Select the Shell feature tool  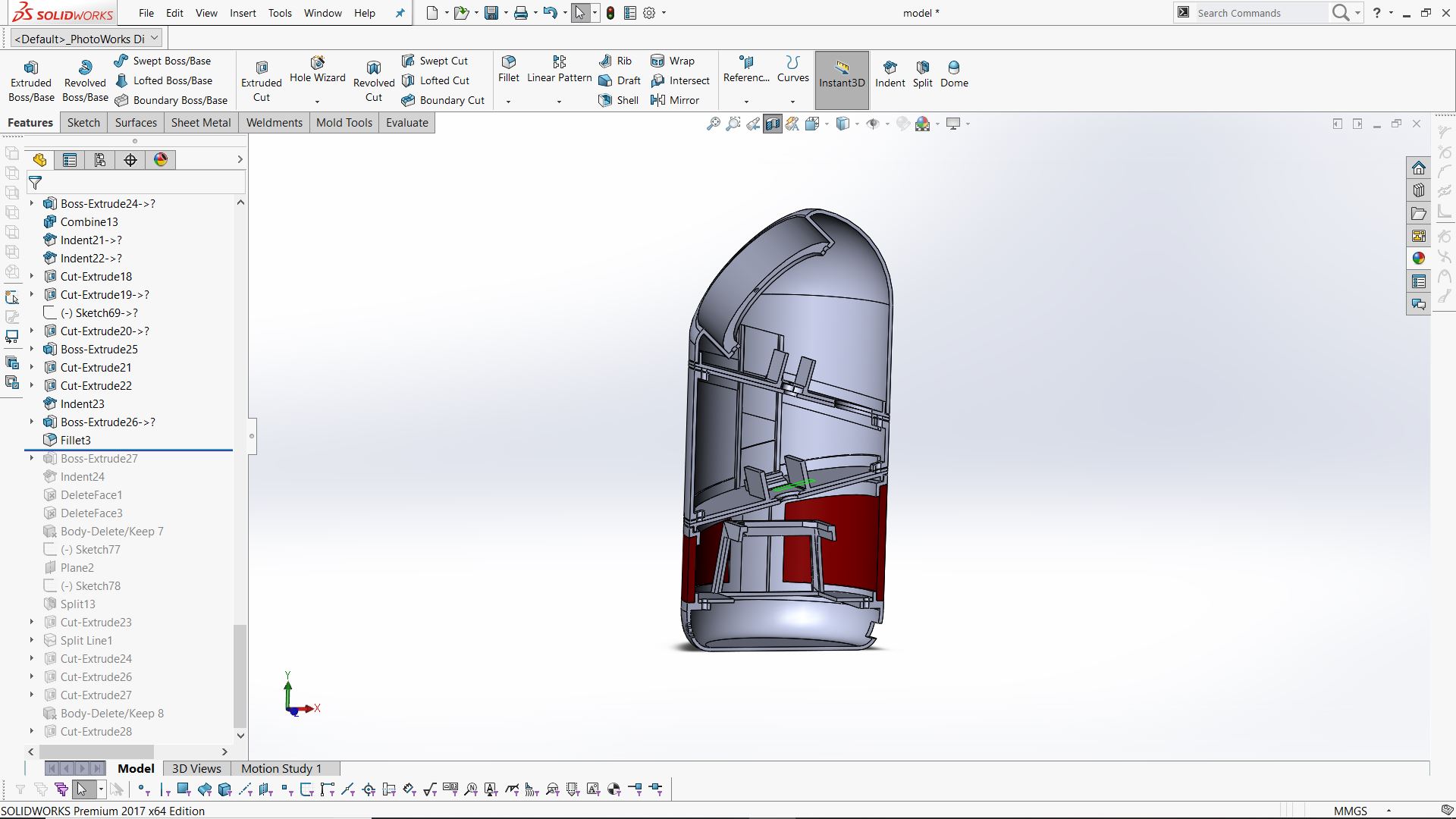619,100
